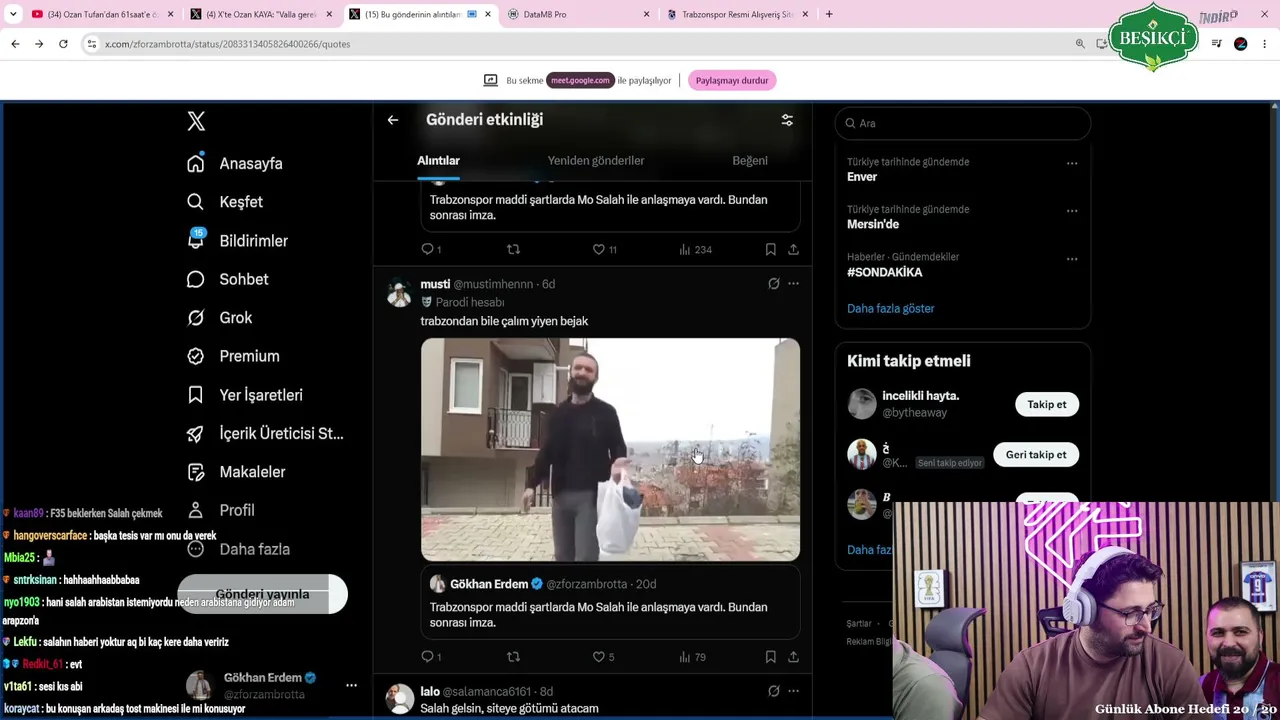Reload the current page
This screenshot has width=1280, height=720.
point(63,44)
